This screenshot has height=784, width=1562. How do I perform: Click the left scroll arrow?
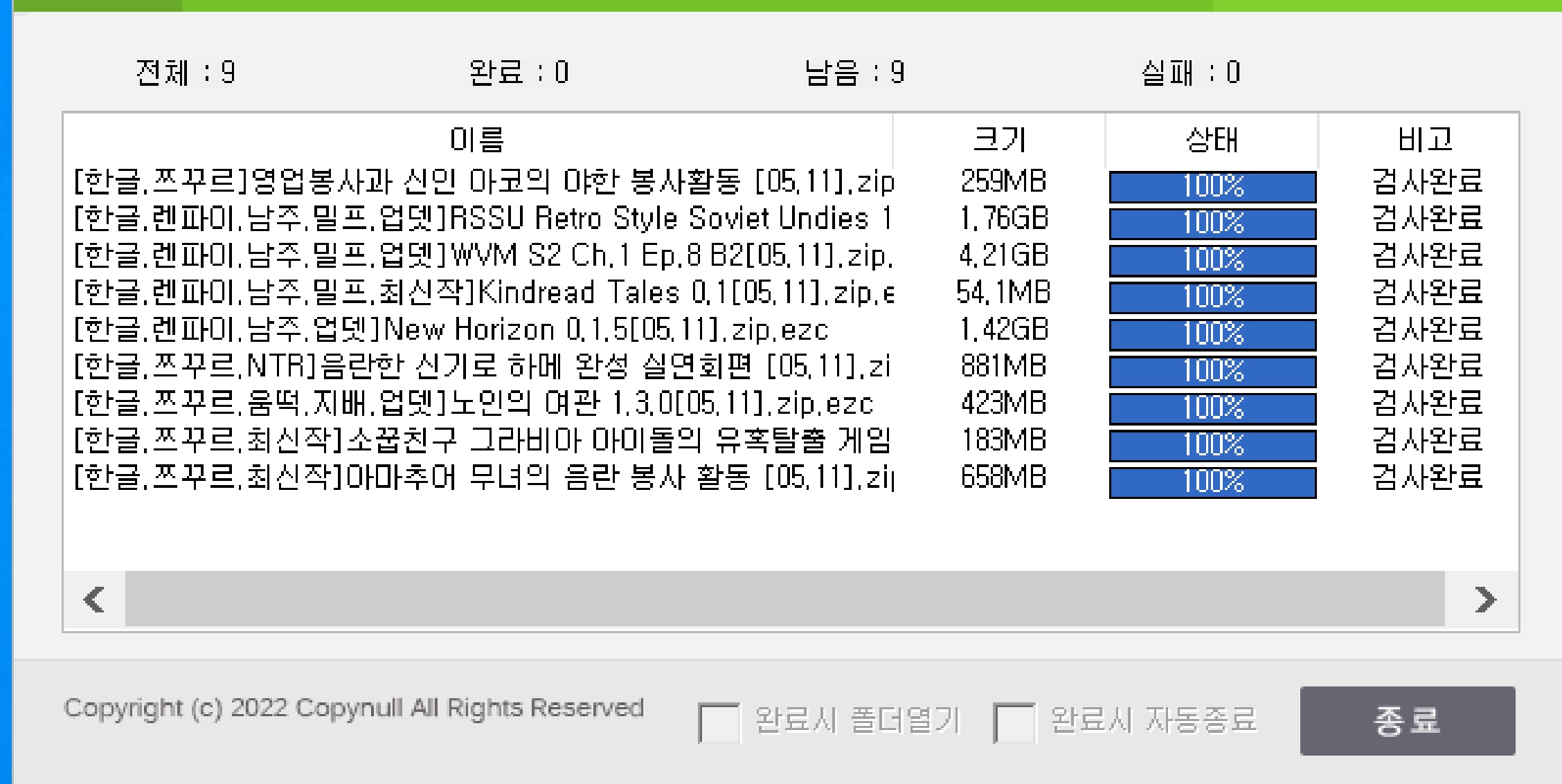coord(94,599)
